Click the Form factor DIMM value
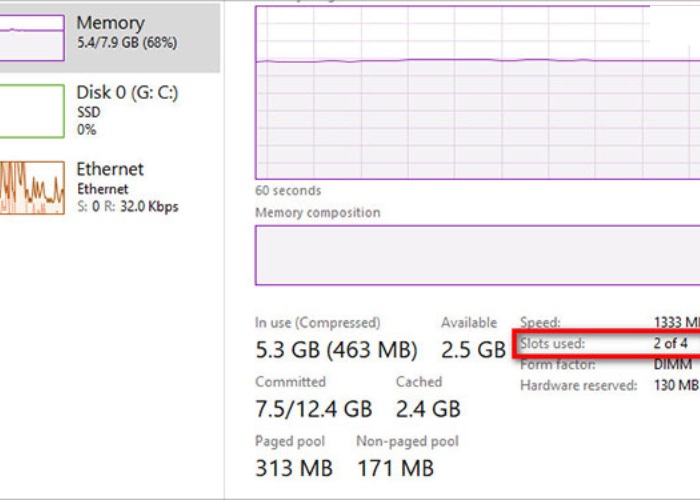Screen dimensions: 700x500 (x=672, y=365)
